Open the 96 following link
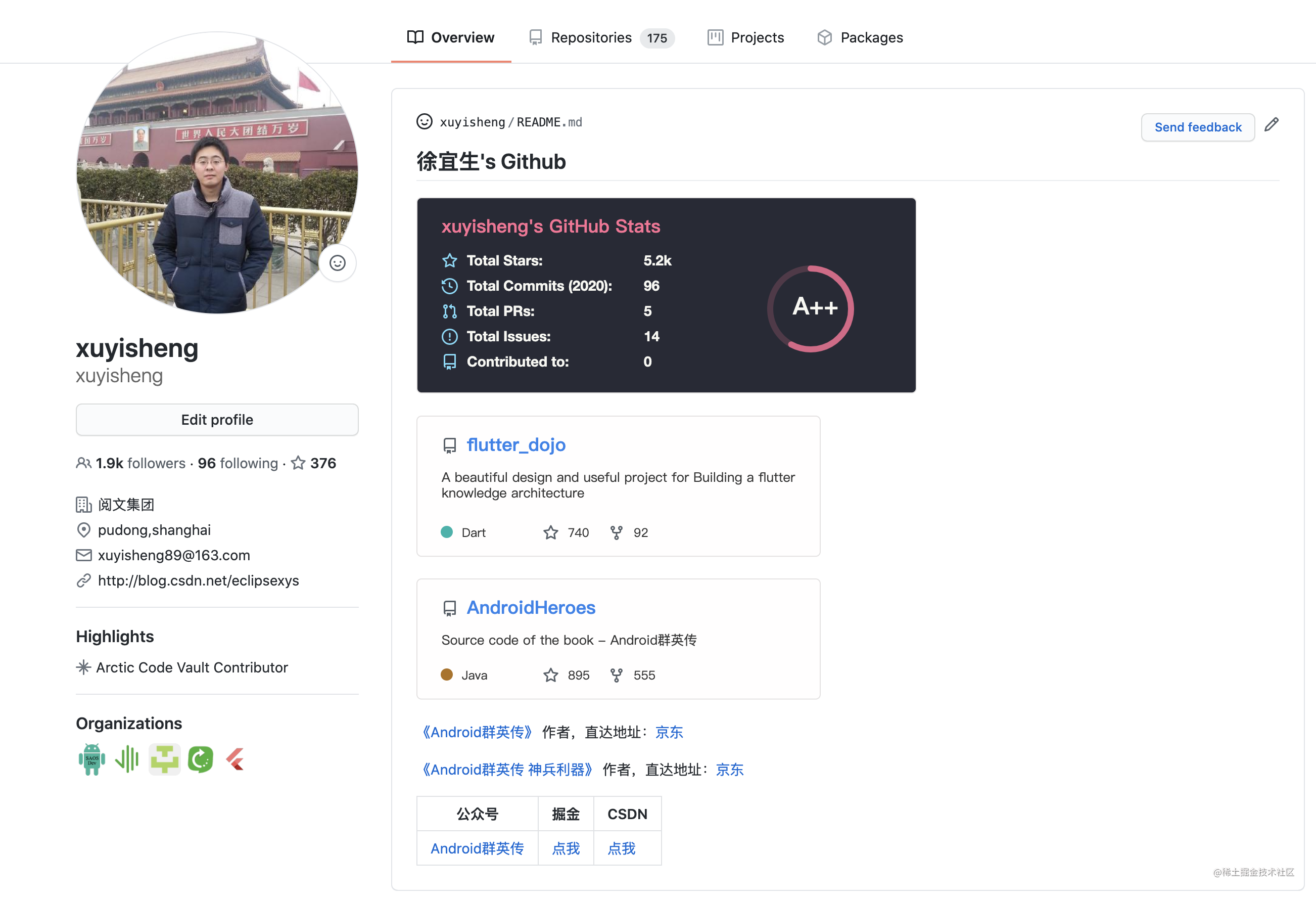Screen dimensions: 1316x899 click(x=238, y=463)
